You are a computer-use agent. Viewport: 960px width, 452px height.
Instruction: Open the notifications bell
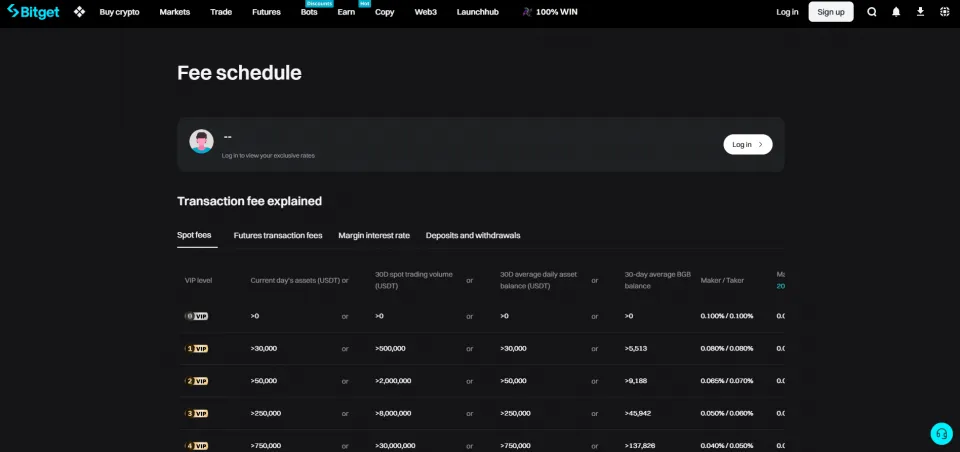(x=896, y=12)
